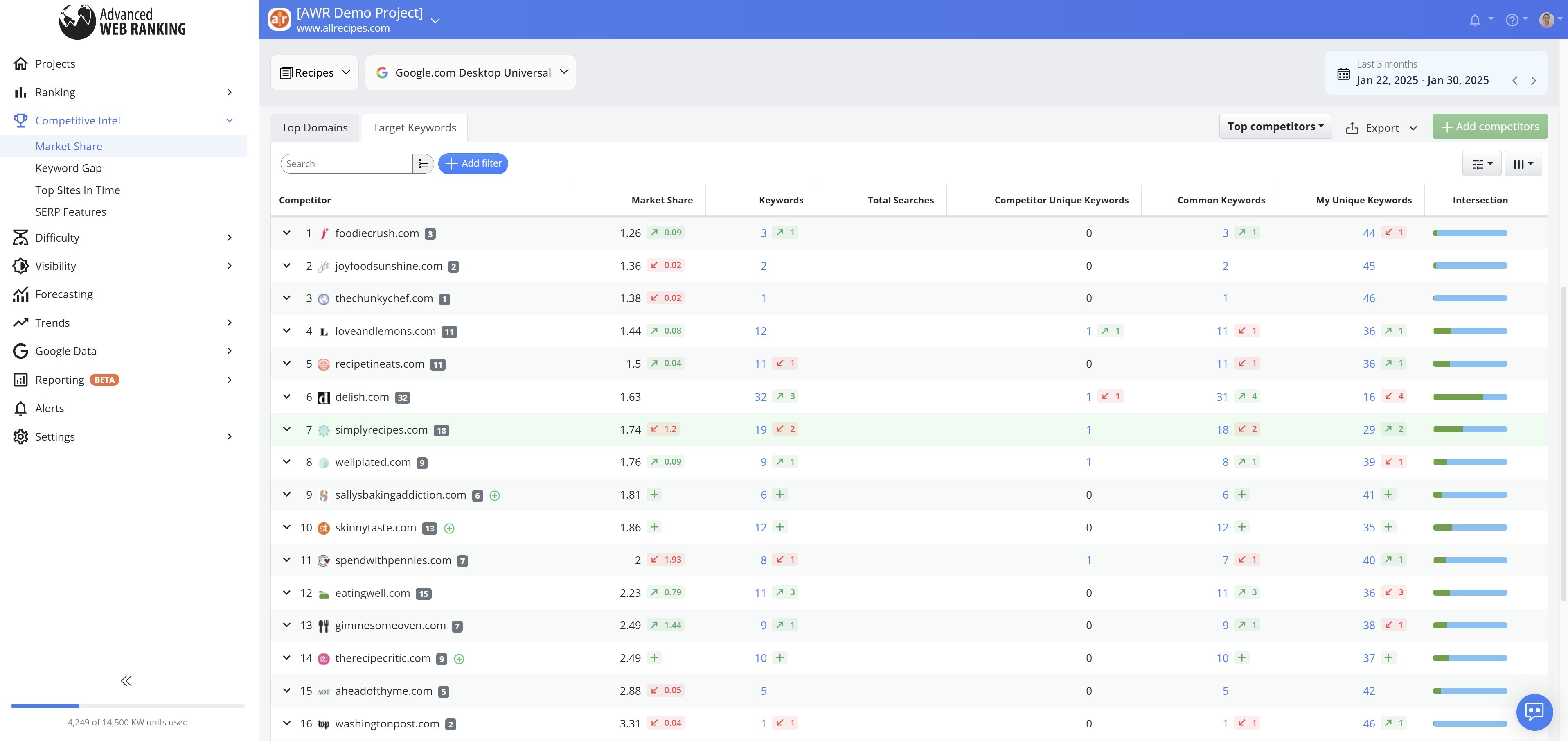
Task: Sort by Keywords column header
Action: tap(781, 200)
